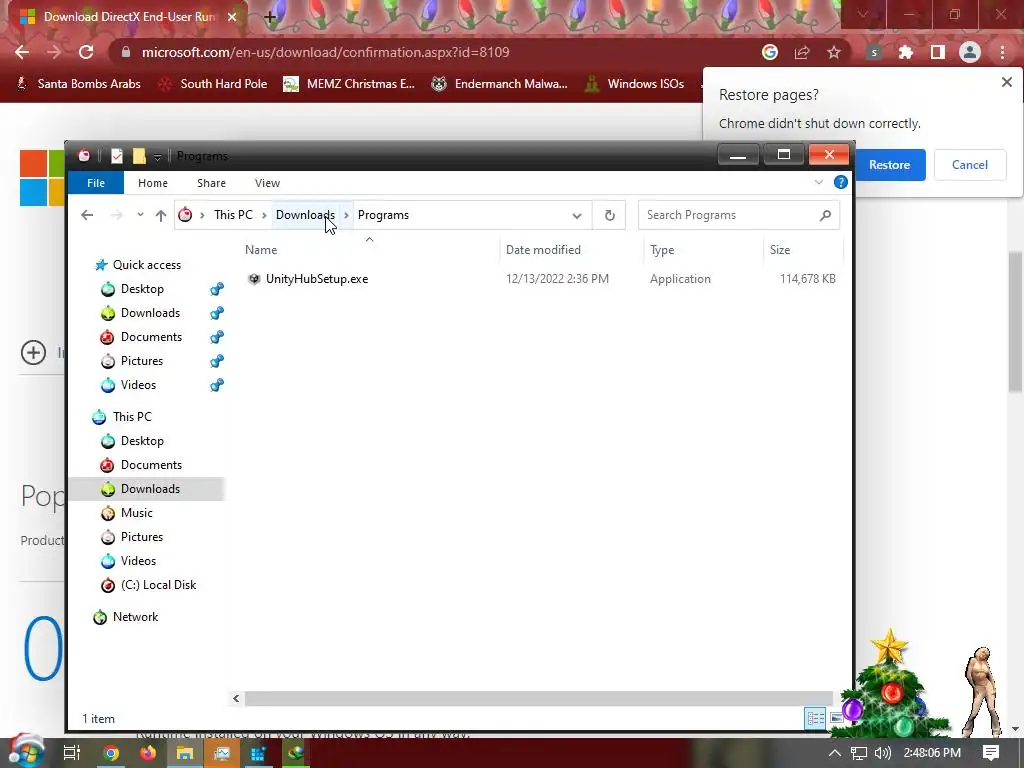
Task: Go up one folder level
Action: (161, 215)
